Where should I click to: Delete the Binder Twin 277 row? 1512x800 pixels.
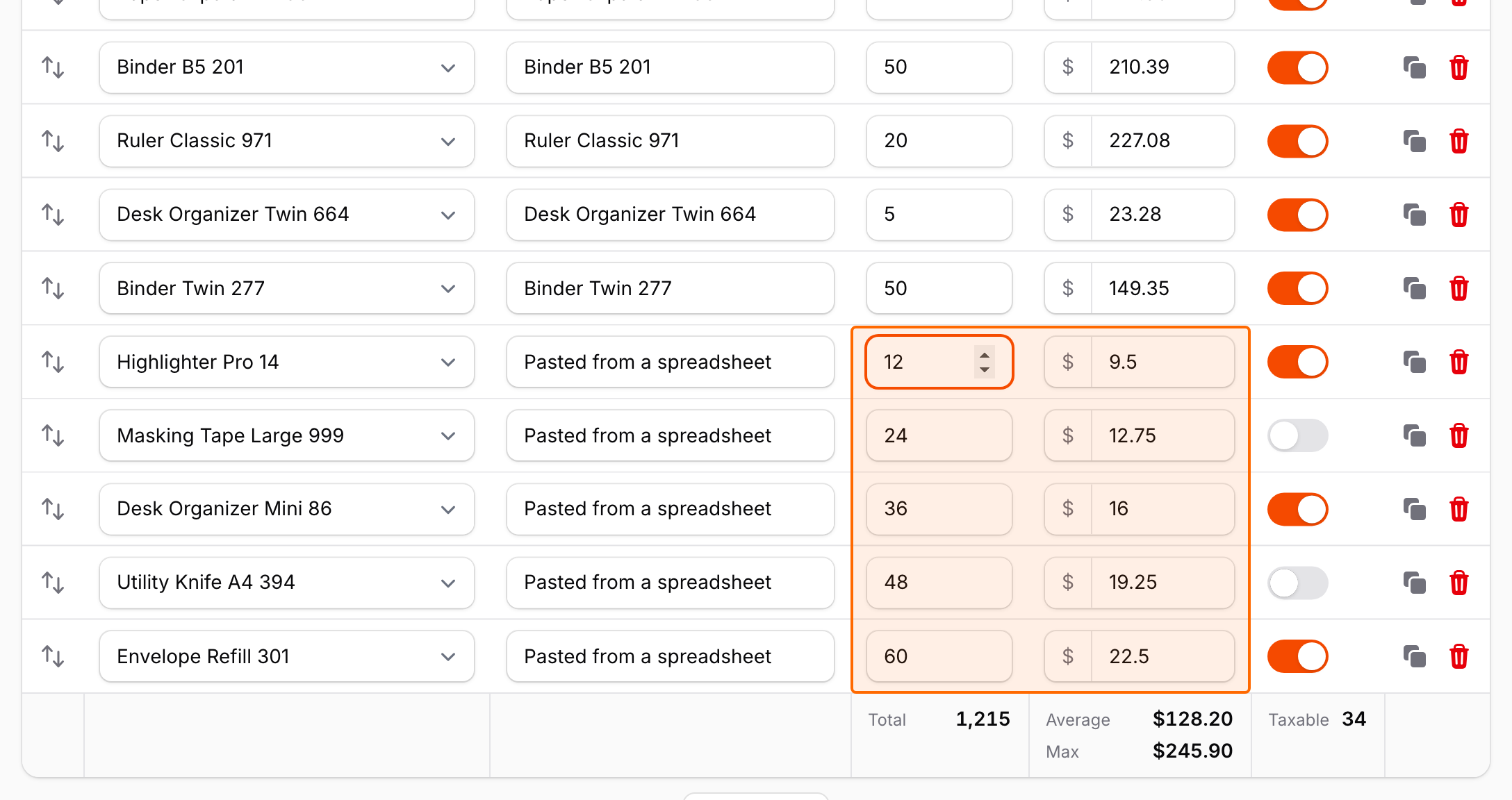tap(1458, 289)
